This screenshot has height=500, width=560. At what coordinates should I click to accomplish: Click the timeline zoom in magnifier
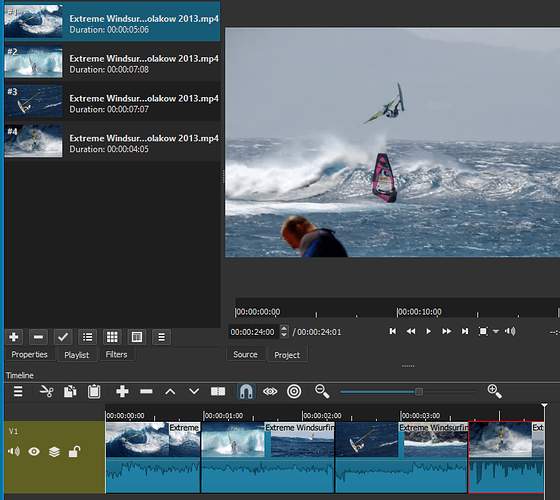coord(495,391)
